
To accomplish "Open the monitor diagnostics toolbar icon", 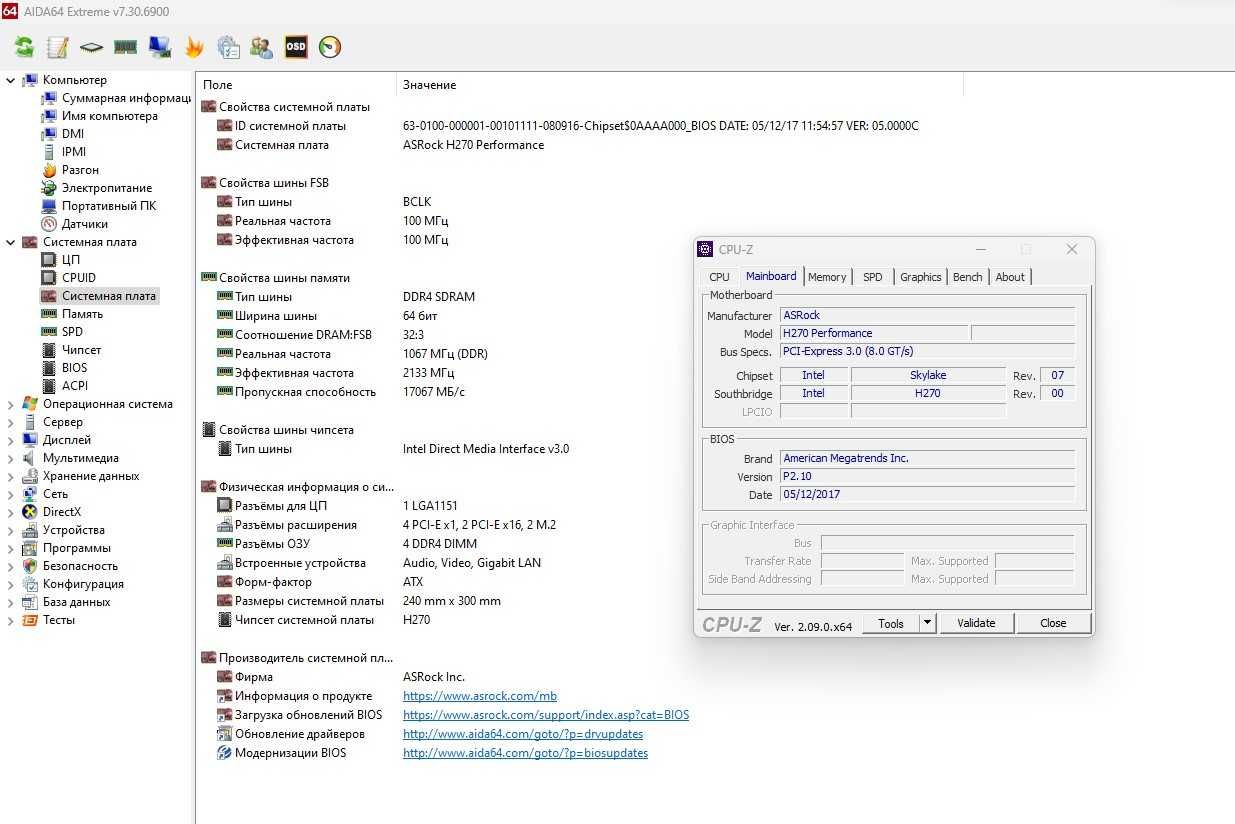I will pyautogui.click(x=159, y=47).
